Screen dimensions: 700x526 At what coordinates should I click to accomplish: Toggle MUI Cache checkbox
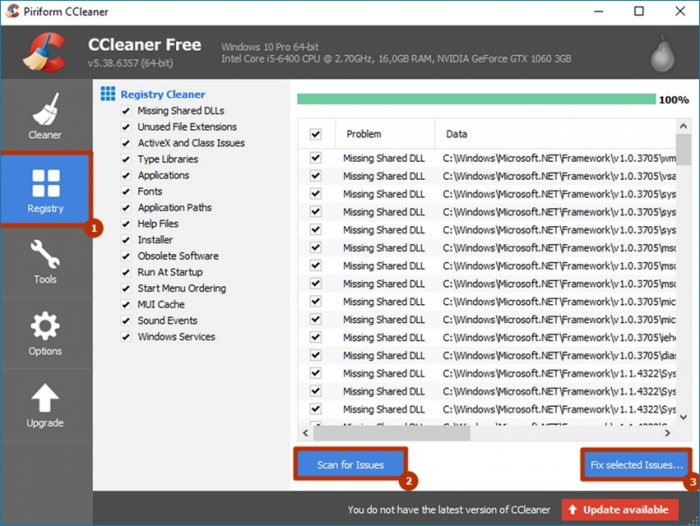pyautogui.click(x=126, y=305)
